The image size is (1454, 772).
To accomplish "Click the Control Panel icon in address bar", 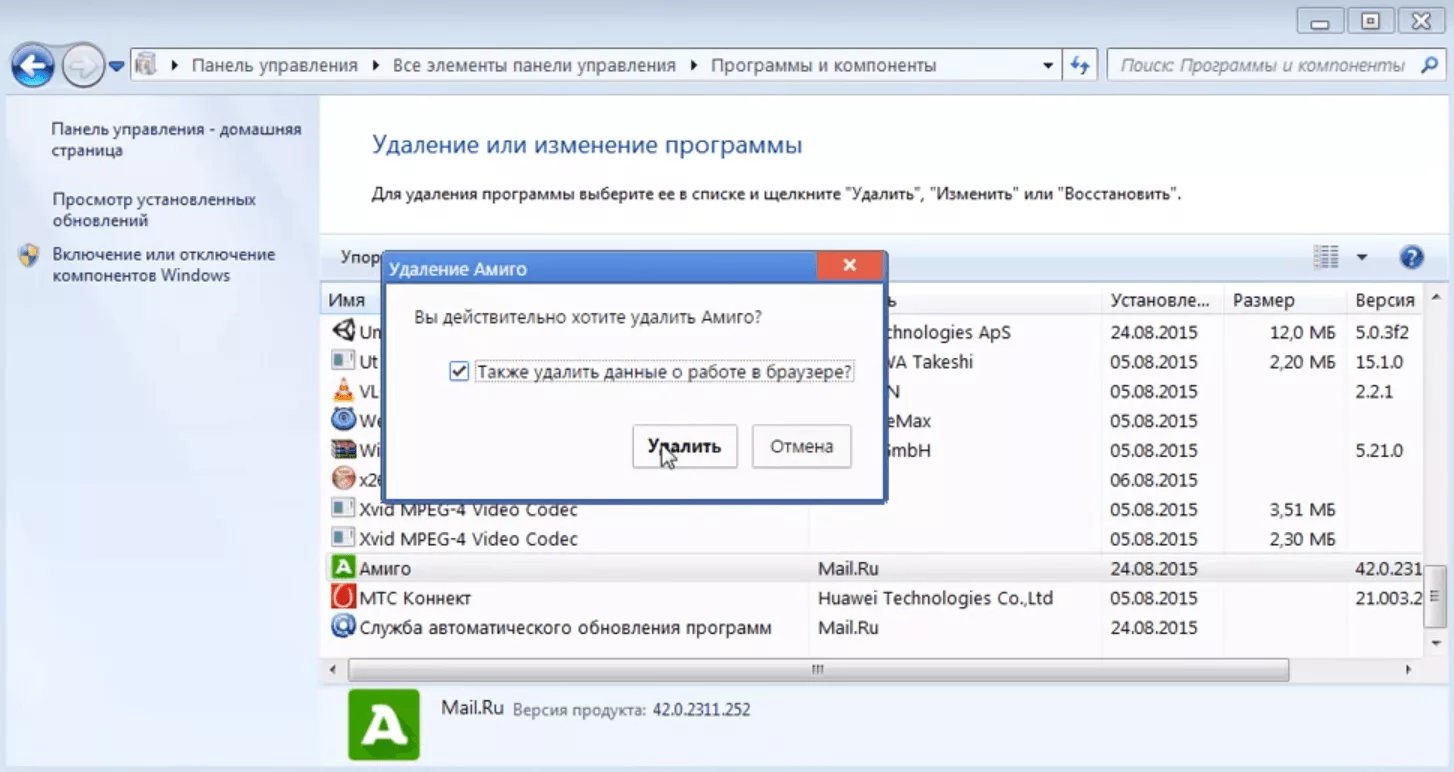I will point(146,65).
